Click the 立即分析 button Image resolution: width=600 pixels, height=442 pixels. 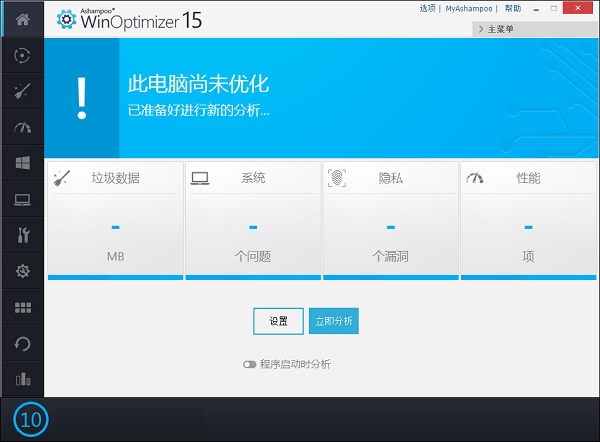[334, 321]
